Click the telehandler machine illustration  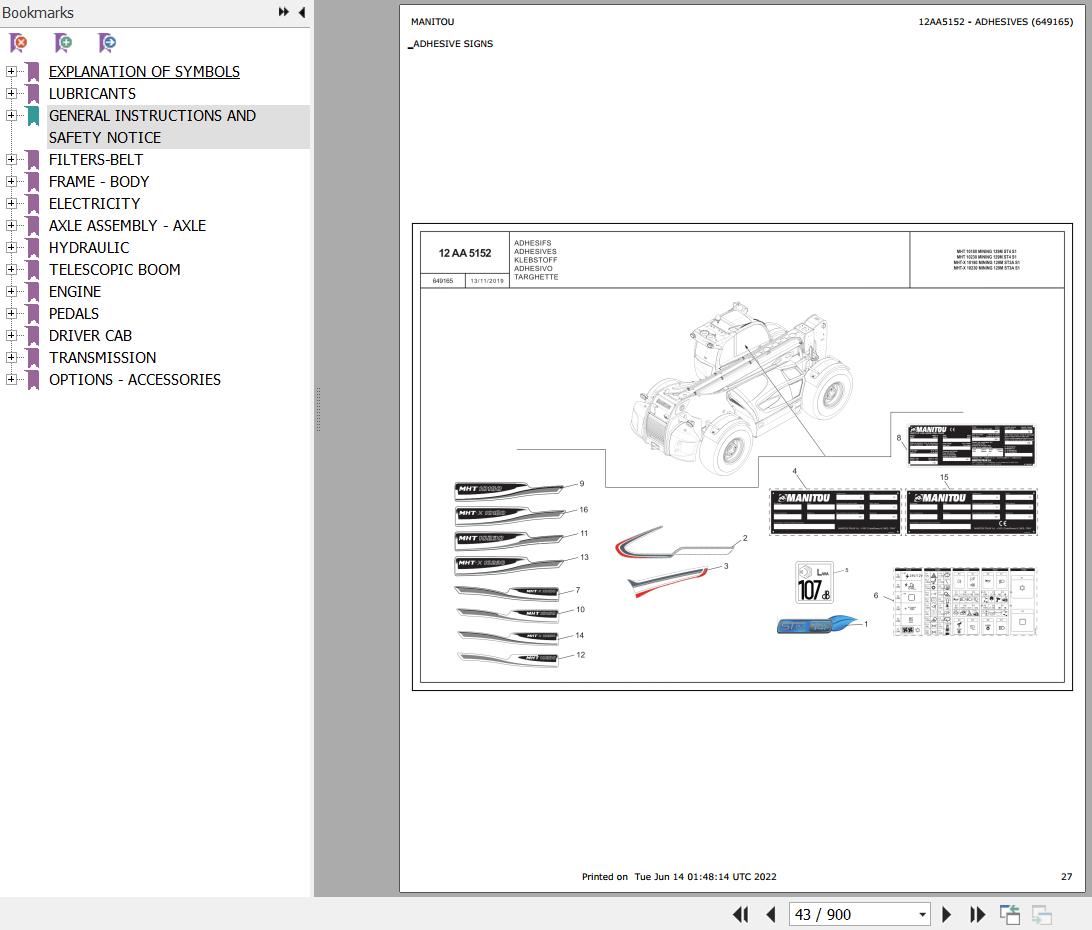pyautogui.click(x=741, y=387)
